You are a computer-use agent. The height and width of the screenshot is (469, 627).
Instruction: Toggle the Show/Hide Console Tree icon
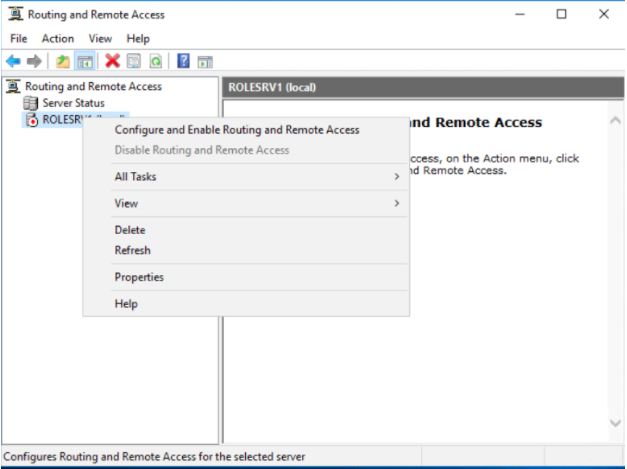pos(86,62)
